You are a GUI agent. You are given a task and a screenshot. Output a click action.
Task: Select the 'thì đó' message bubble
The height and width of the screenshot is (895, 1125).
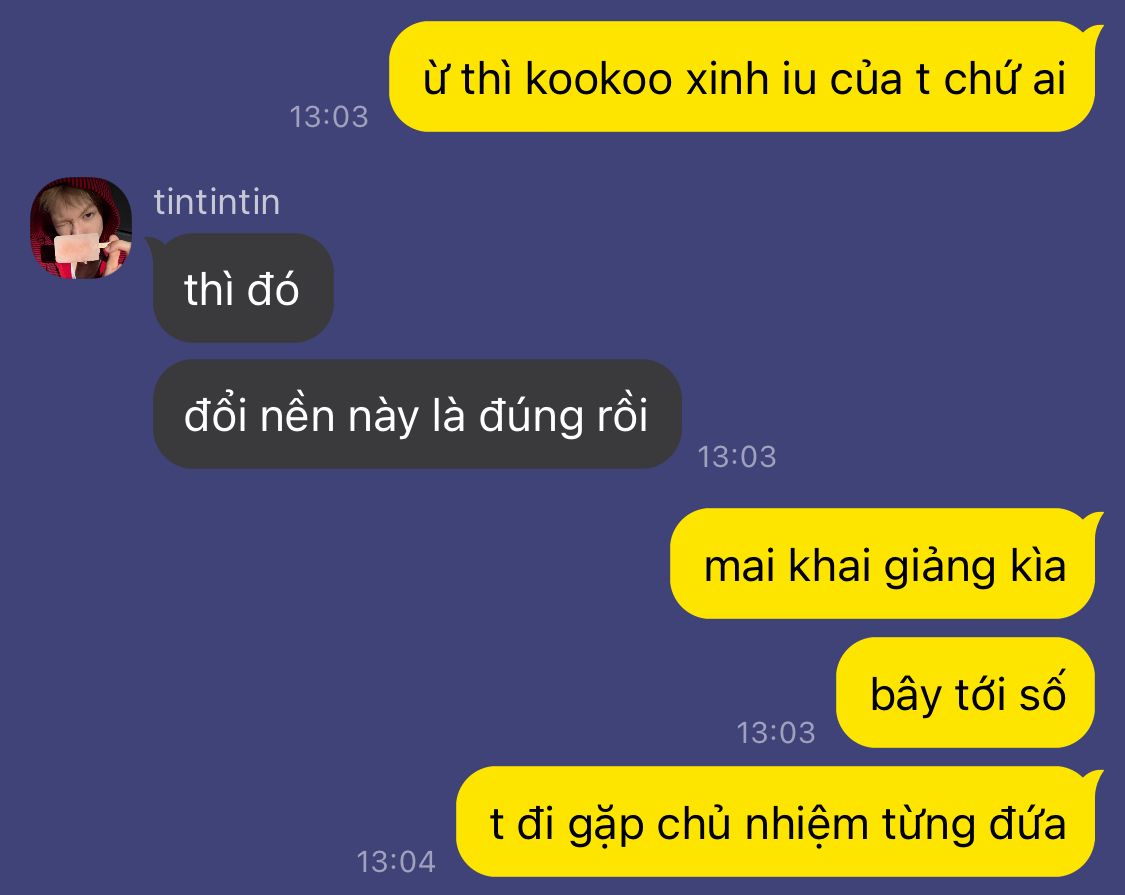point(243,288)
